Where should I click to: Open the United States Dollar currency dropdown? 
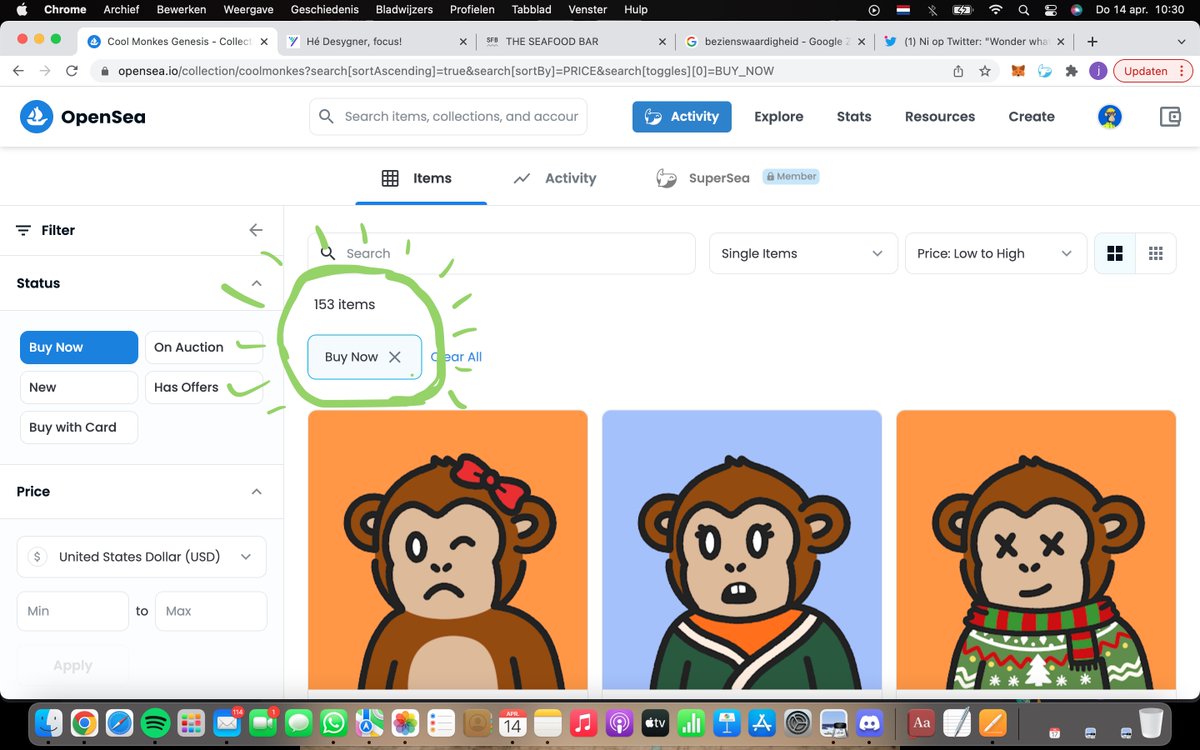pos(142,557)
